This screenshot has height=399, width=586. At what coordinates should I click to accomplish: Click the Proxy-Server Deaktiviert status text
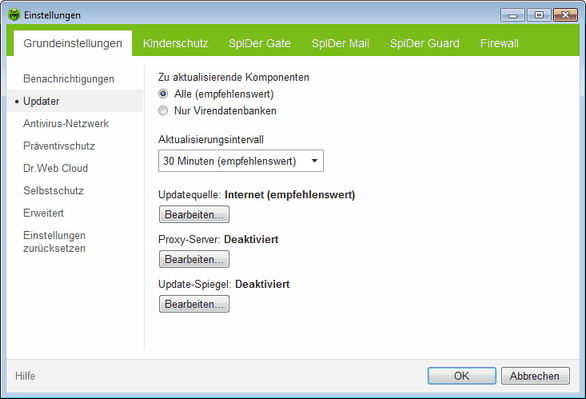click(x=251, y=239)
